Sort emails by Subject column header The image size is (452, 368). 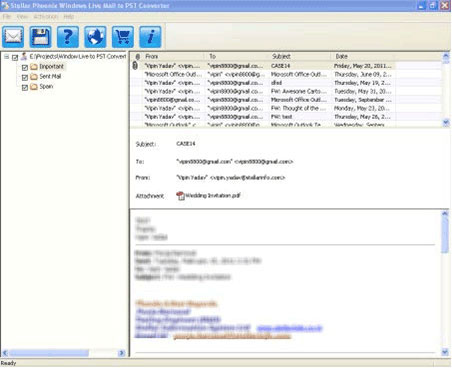[x=300, y=56]
